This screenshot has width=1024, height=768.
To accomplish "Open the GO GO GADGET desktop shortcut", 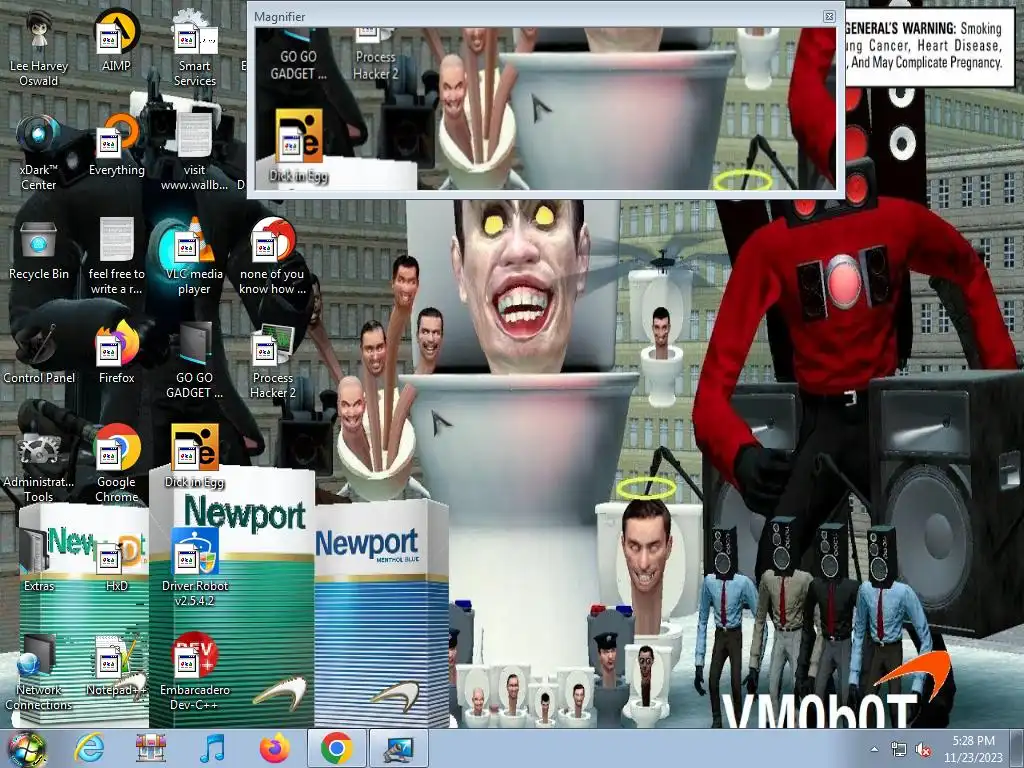I will coord(195,360).
